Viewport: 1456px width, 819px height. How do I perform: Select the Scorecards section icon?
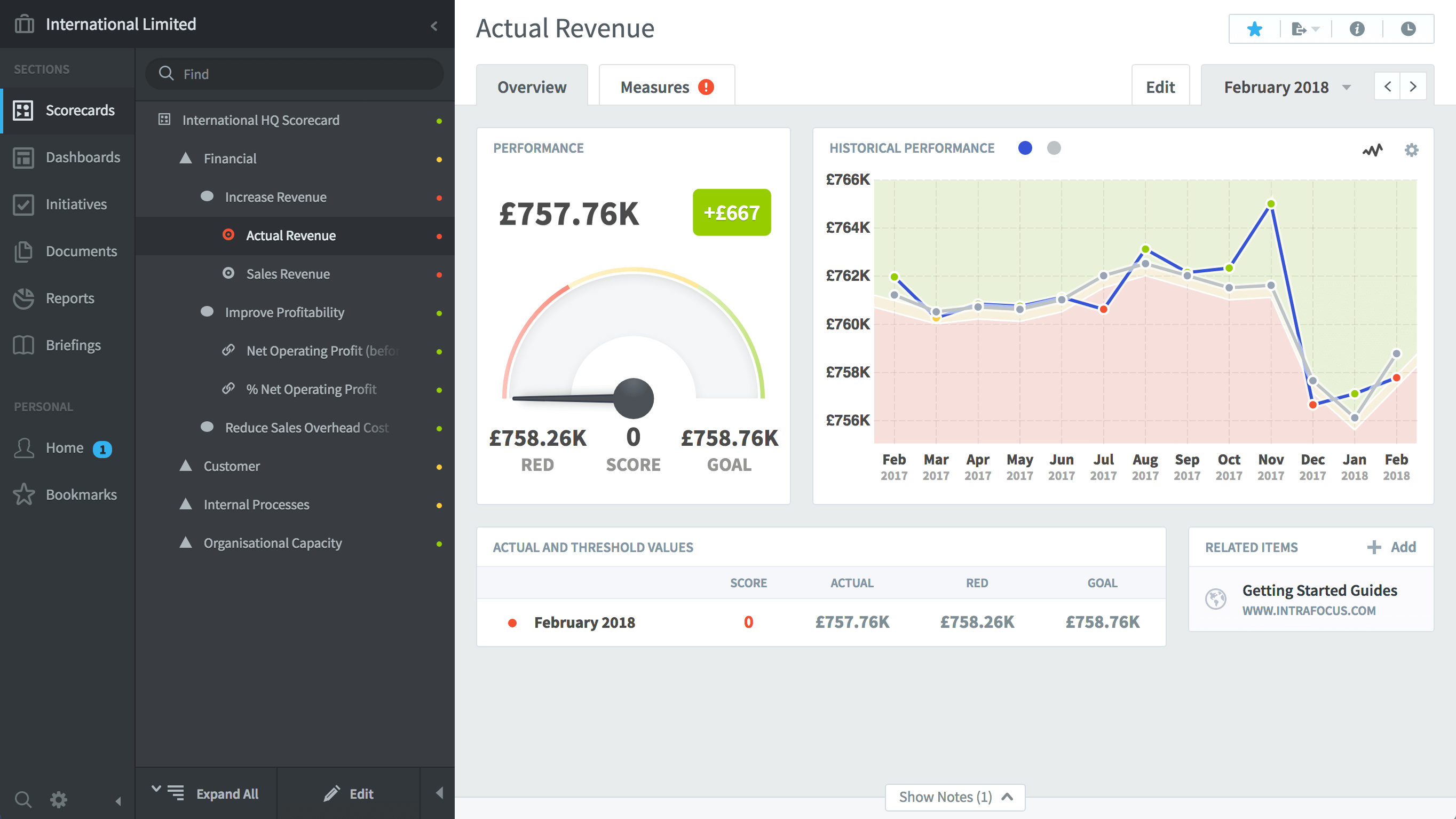pos(23,111)
